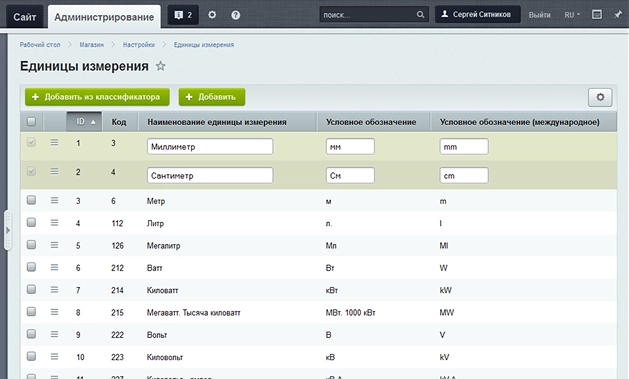Click the pin icon in the top bar
The image size is (629, 379).
[x=617, y=15]
